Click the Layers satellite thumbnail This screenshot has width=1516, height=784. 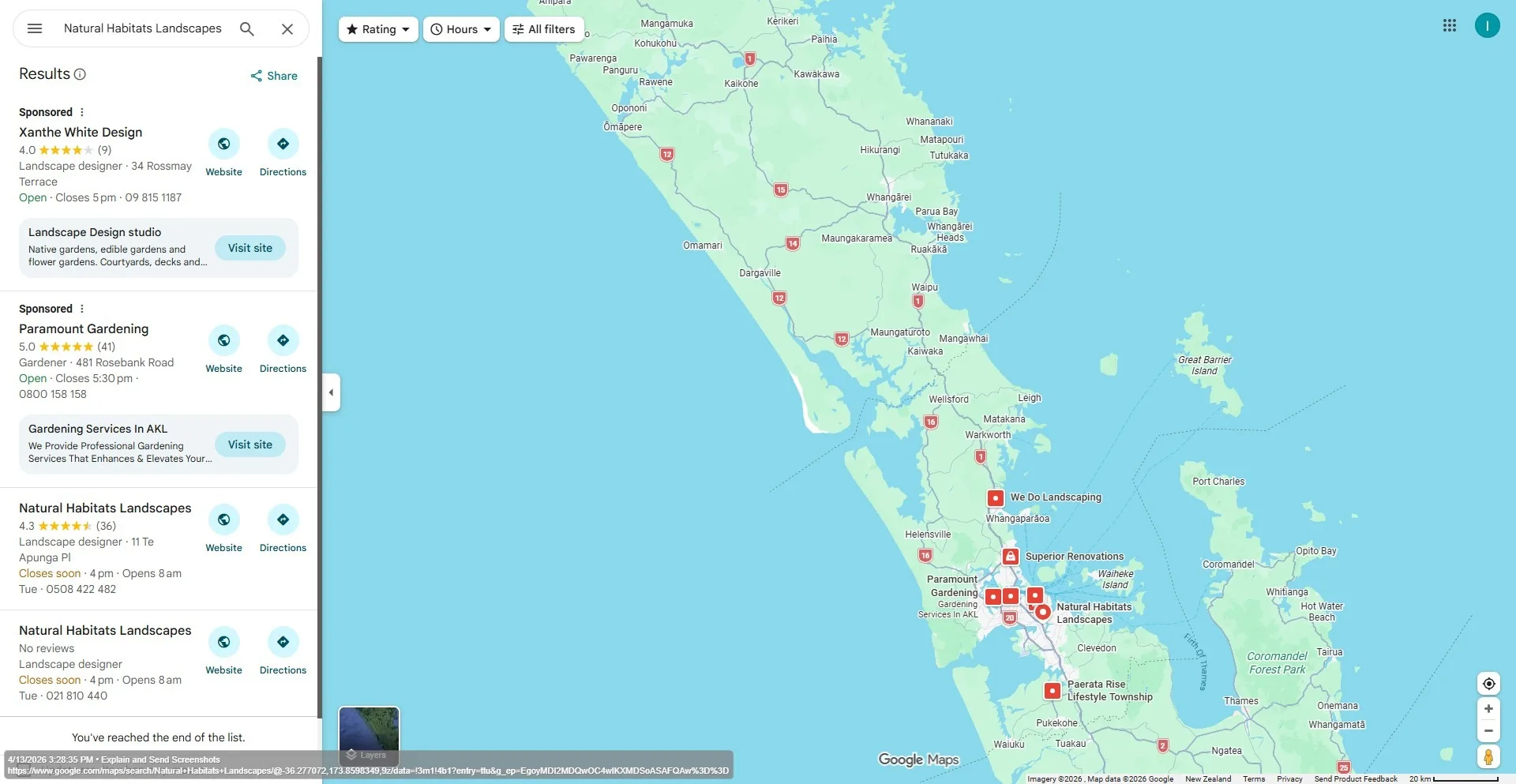click(369, 736)
